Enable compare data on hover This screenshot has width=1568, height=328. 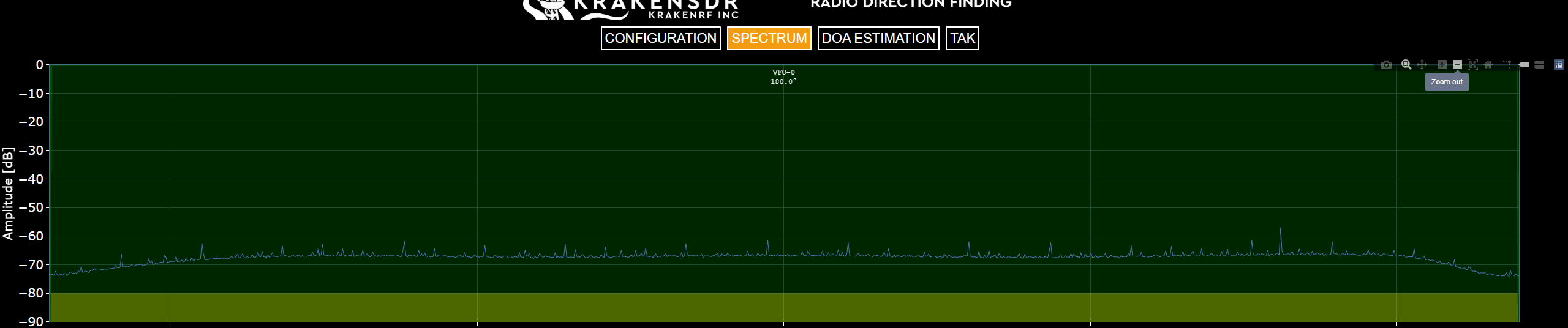pos(1539,65)
